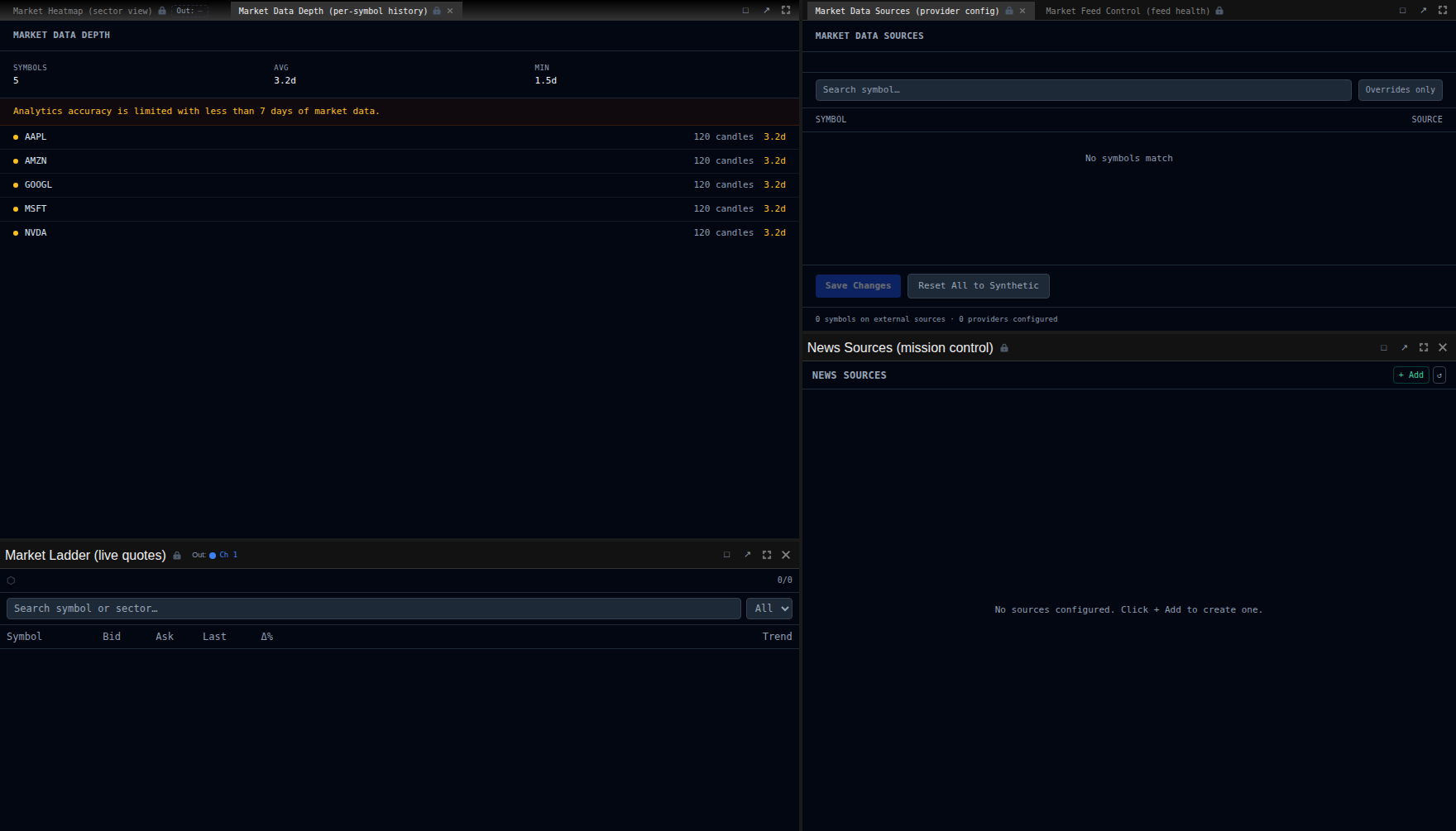Sort Market Ladder by Last column
The width and height of the screenshot is (1456, 831).
coord(214,637)
